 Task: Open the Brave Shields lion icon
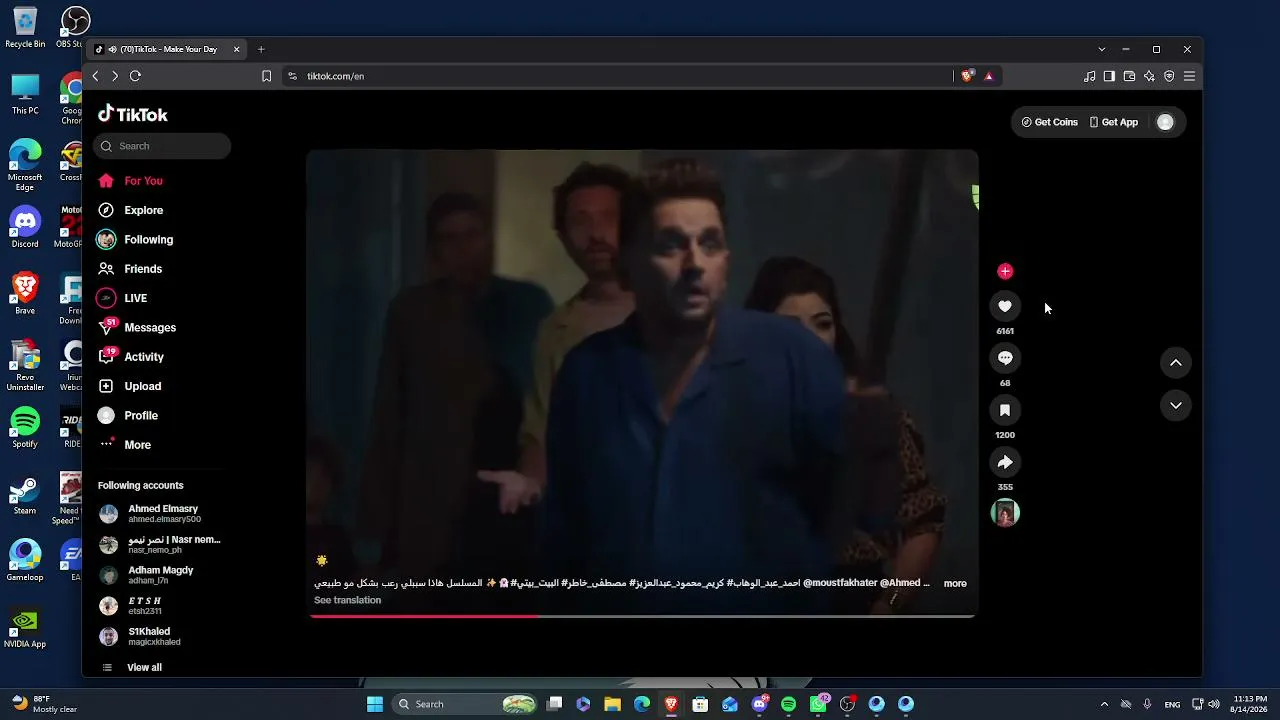click(x=967, y=76)
